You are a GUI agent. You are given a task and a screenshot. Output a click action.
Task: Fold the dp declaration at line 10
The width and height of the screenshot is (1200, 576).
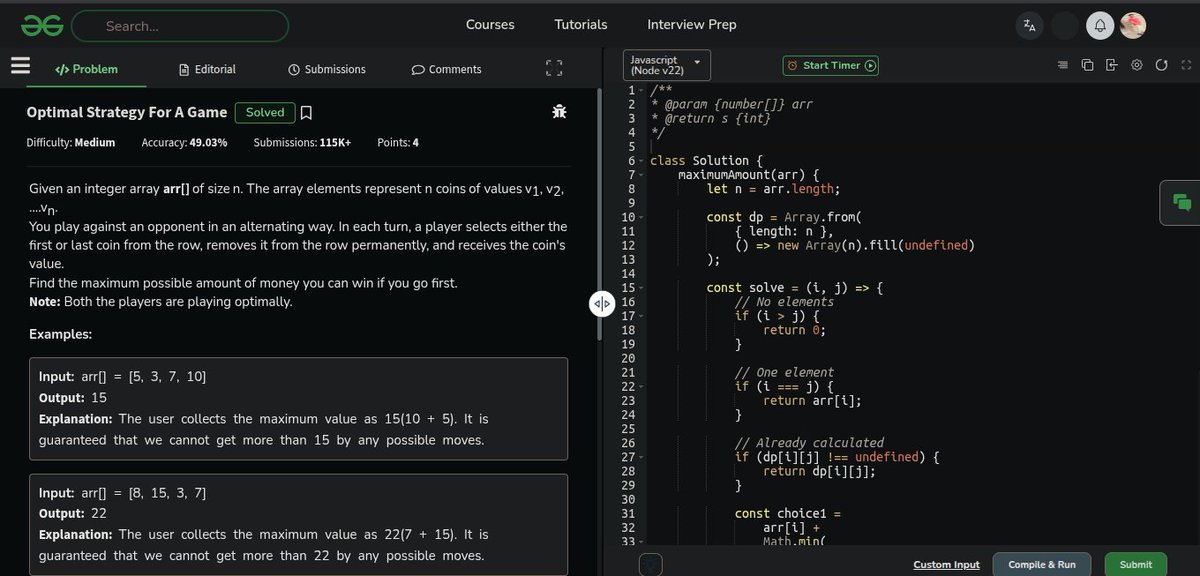point(641,217)
